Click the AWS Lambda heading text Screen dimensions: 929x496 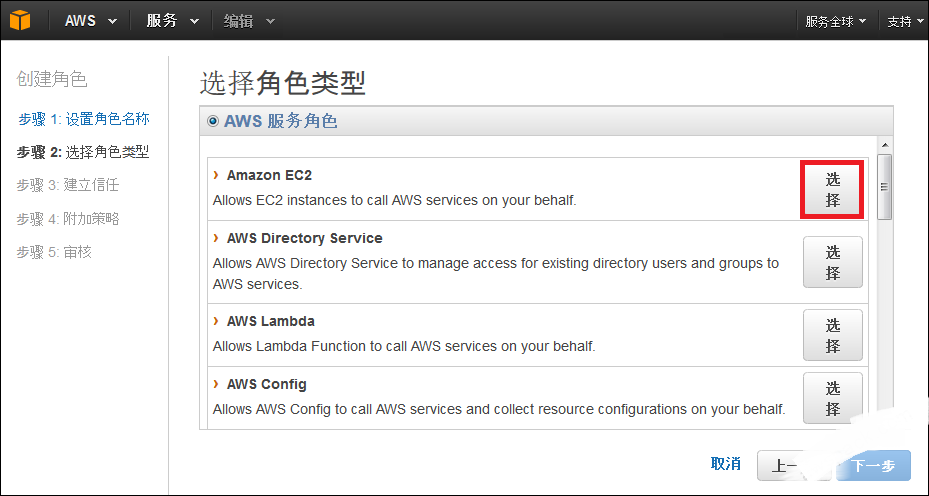pos(271,321)
